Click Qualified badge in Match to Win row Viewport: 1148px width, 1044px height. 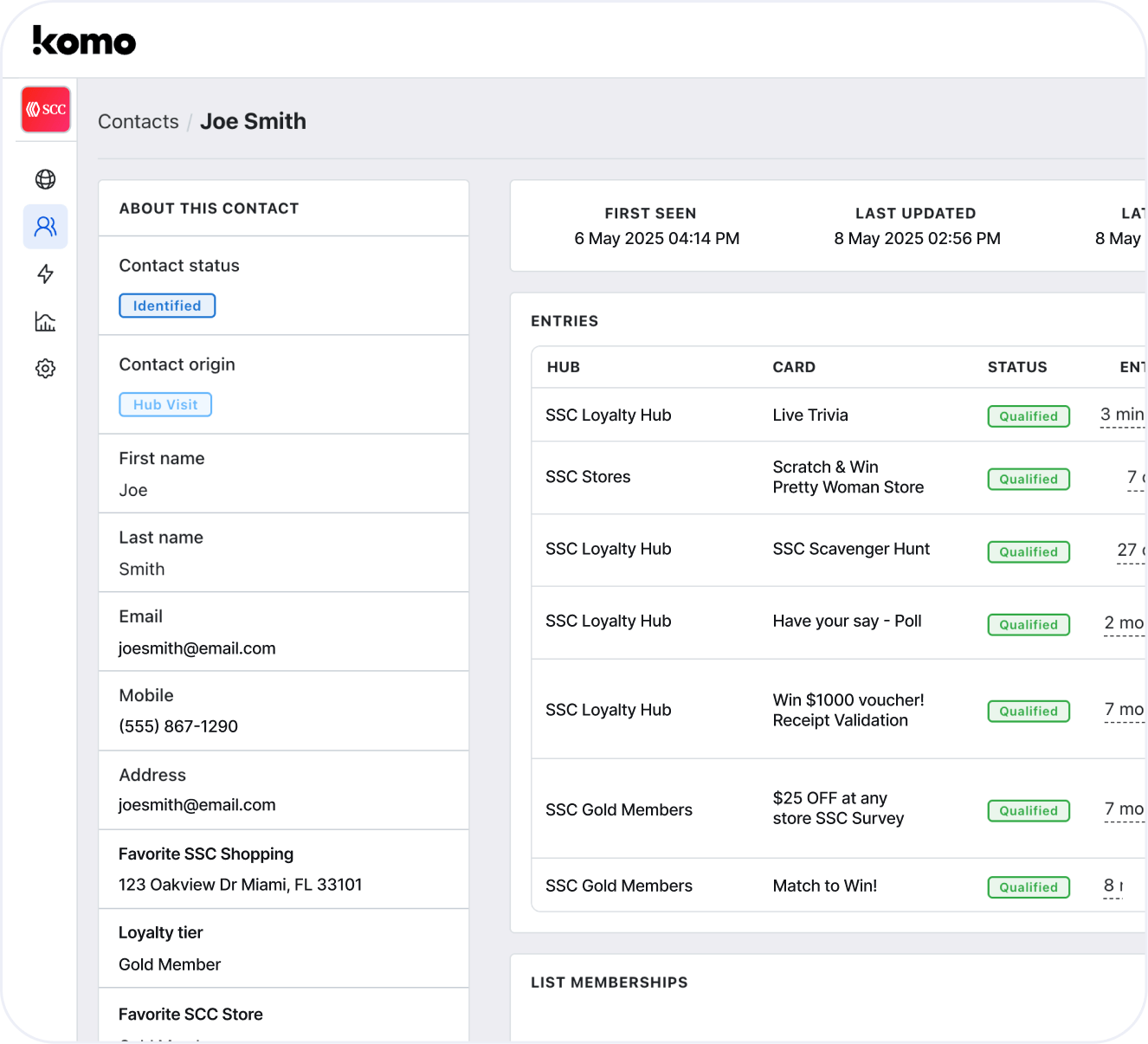click(1029, 887)
